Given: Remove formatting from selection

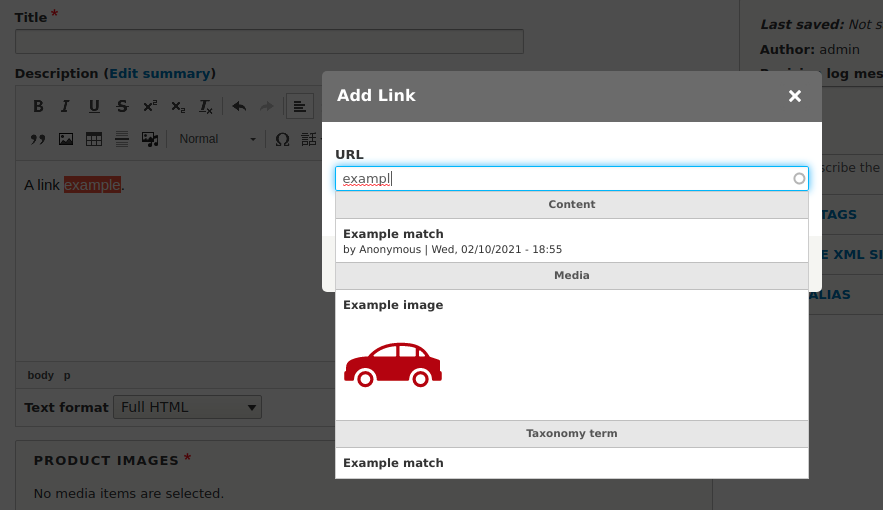Looking at the screenshot, I should coord(206,106).
